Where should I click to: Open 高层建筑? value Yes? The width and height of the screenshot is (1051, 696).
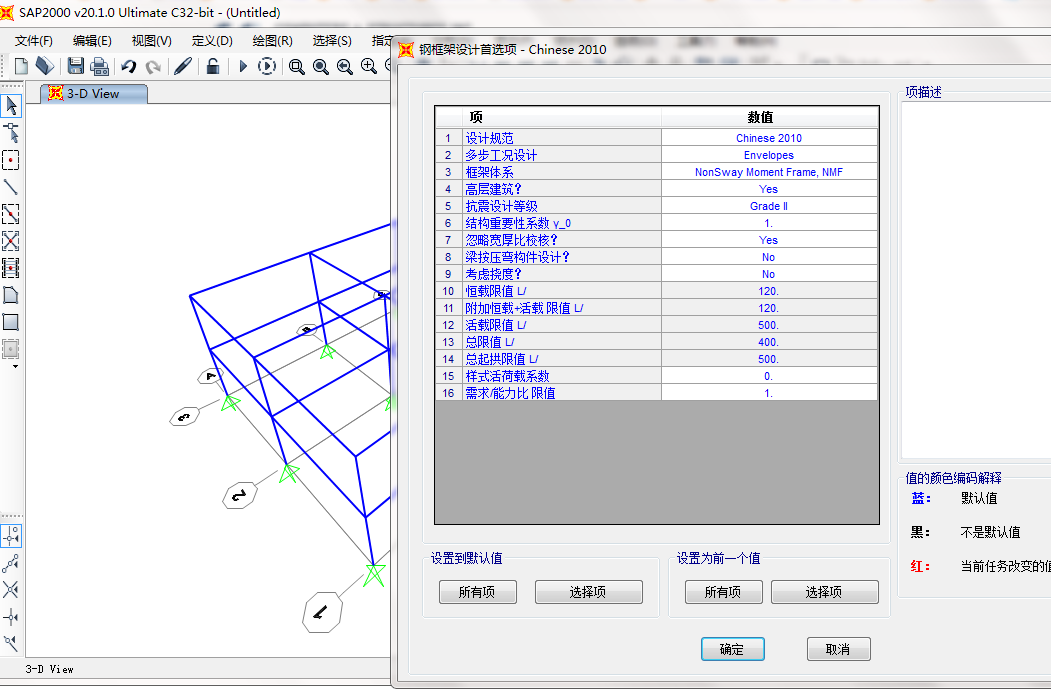click(769, 189)
